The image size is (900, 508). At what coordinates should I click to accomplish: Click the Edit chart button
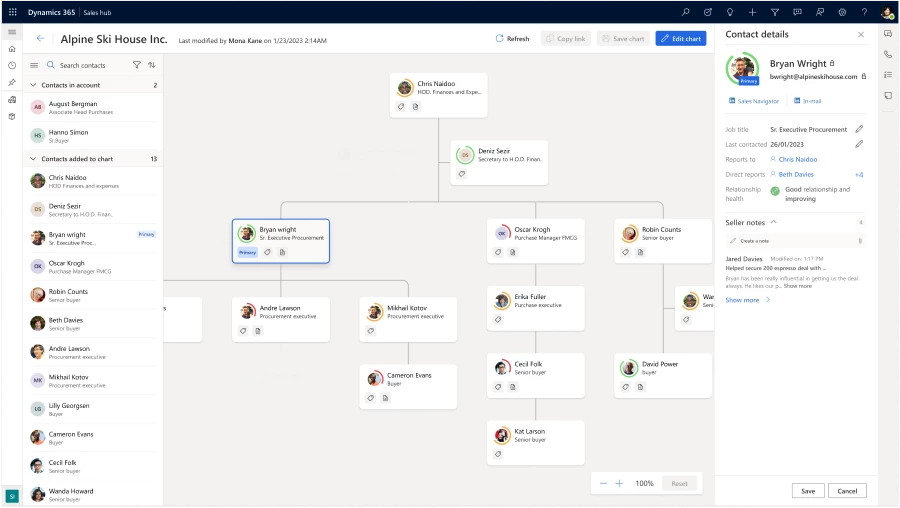point(680,38)
